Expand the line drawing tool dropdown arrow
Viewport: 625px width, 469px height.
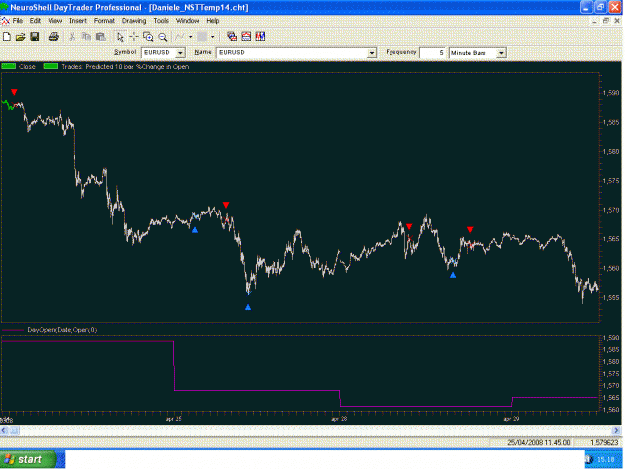click(191, 37)
